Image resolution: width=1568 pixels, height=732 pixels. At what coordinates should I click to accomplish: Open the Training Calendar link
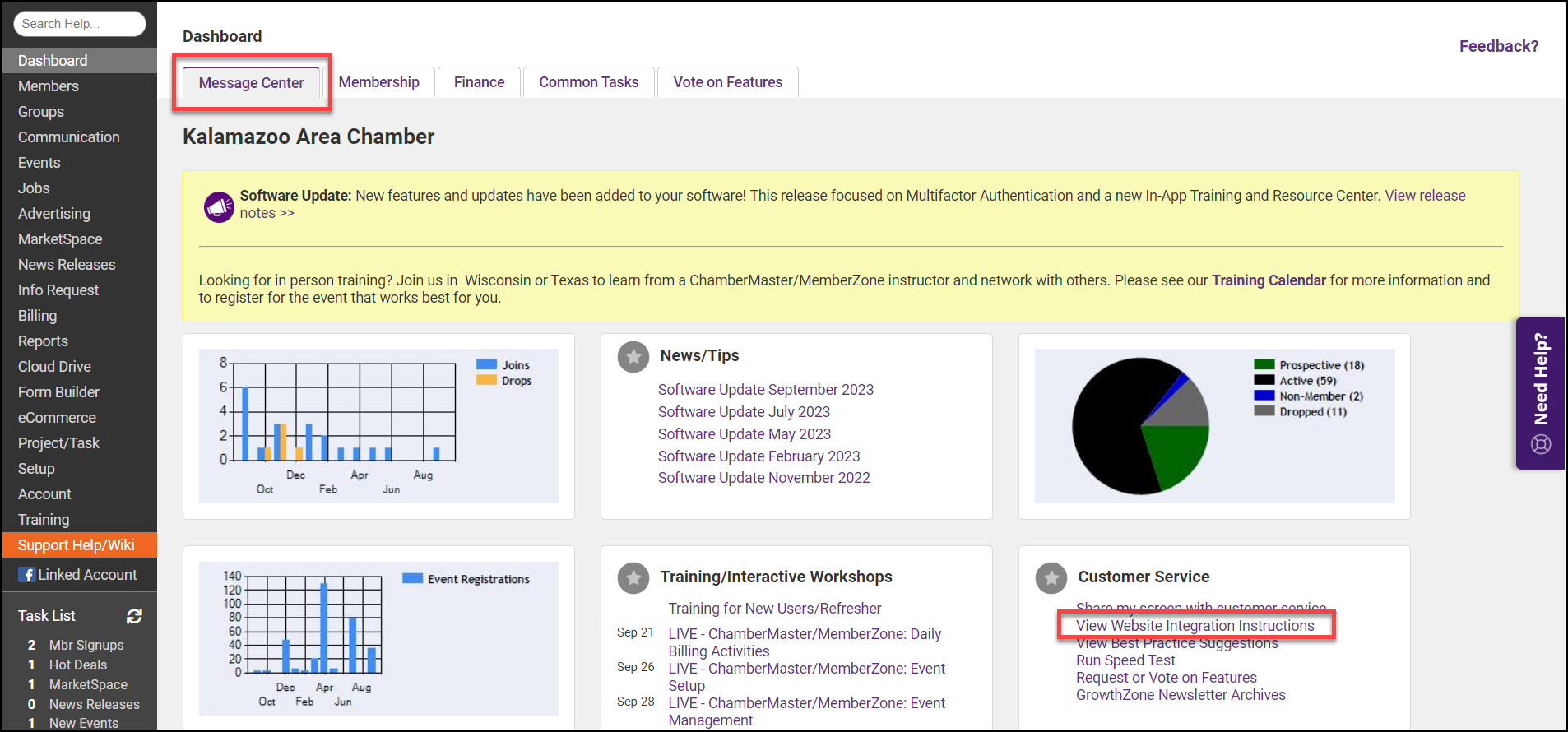coord(1268,280)
